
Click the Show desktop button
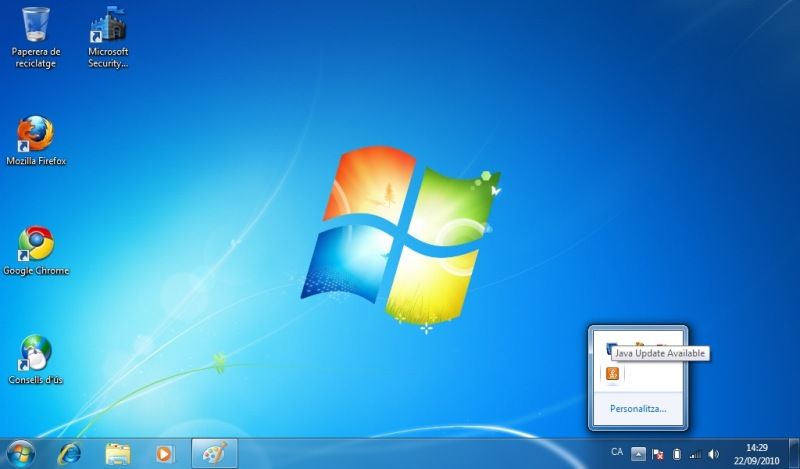[x=794, y=454]
